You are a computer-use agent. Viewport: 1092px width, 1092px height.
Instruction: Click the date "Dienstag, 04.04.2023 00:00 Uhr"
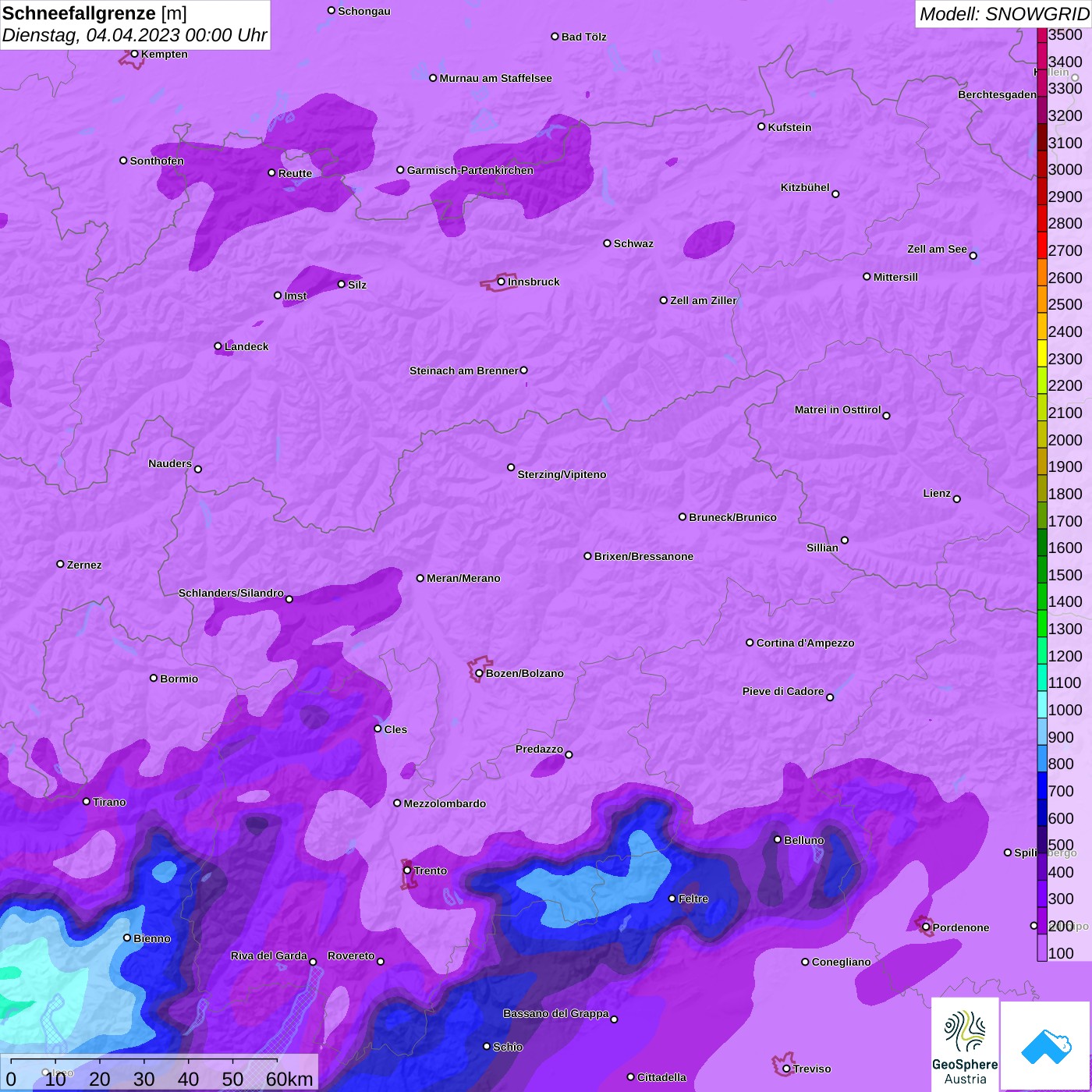[134, 36]
